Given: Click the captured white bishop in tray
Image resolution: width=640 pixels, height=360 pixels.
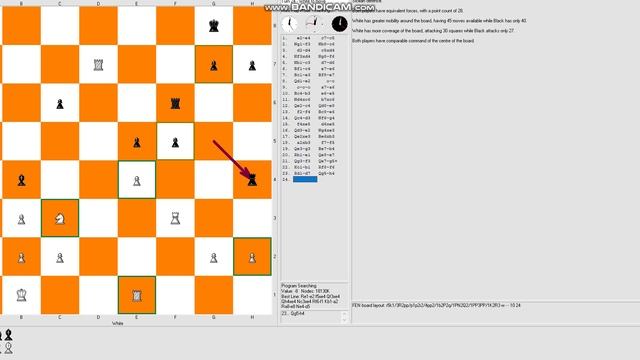Looking at the screenshot, I should coord(8,348).
